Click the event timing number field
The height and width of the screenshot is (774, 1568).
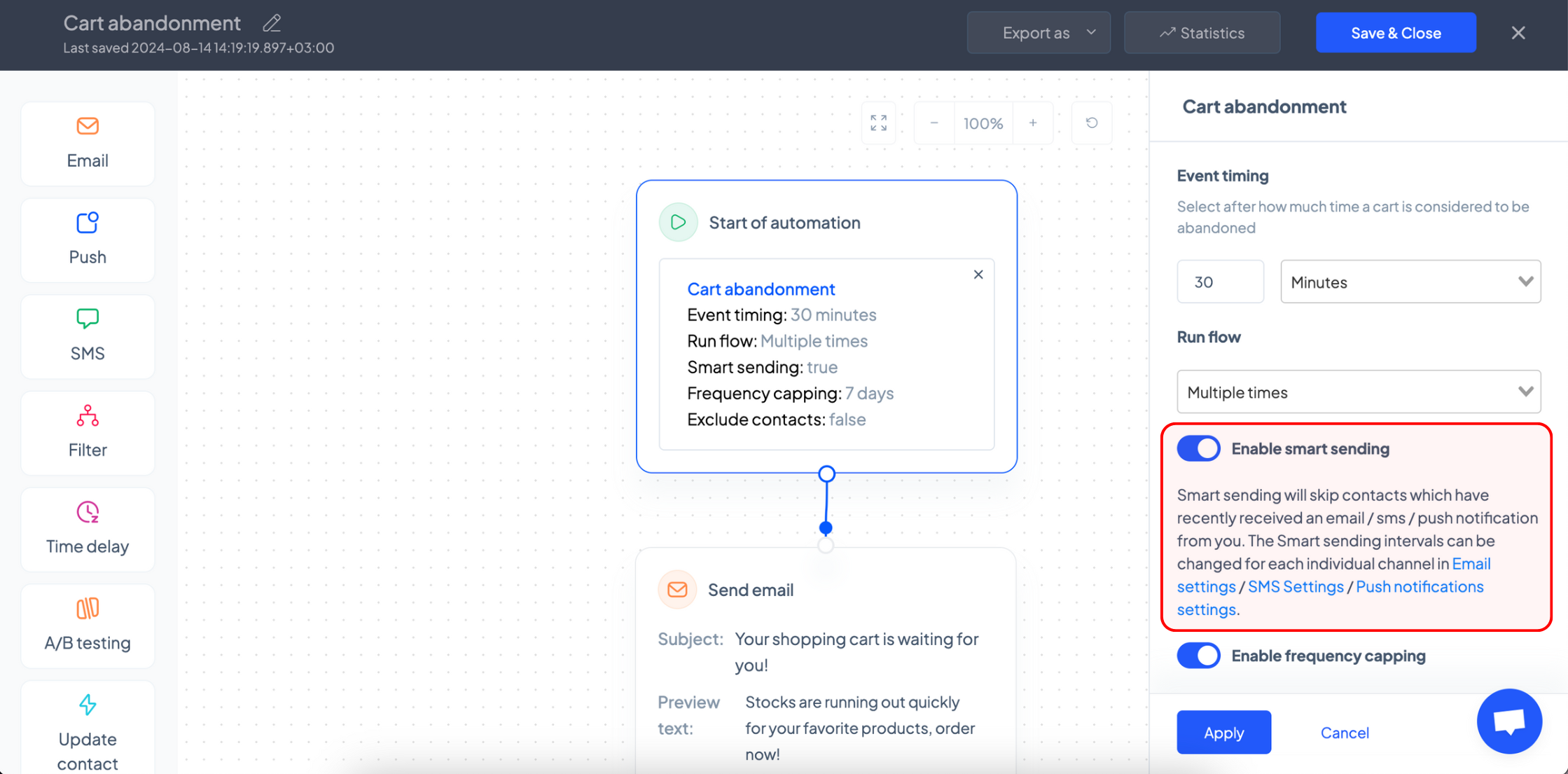pos(1220,282)
